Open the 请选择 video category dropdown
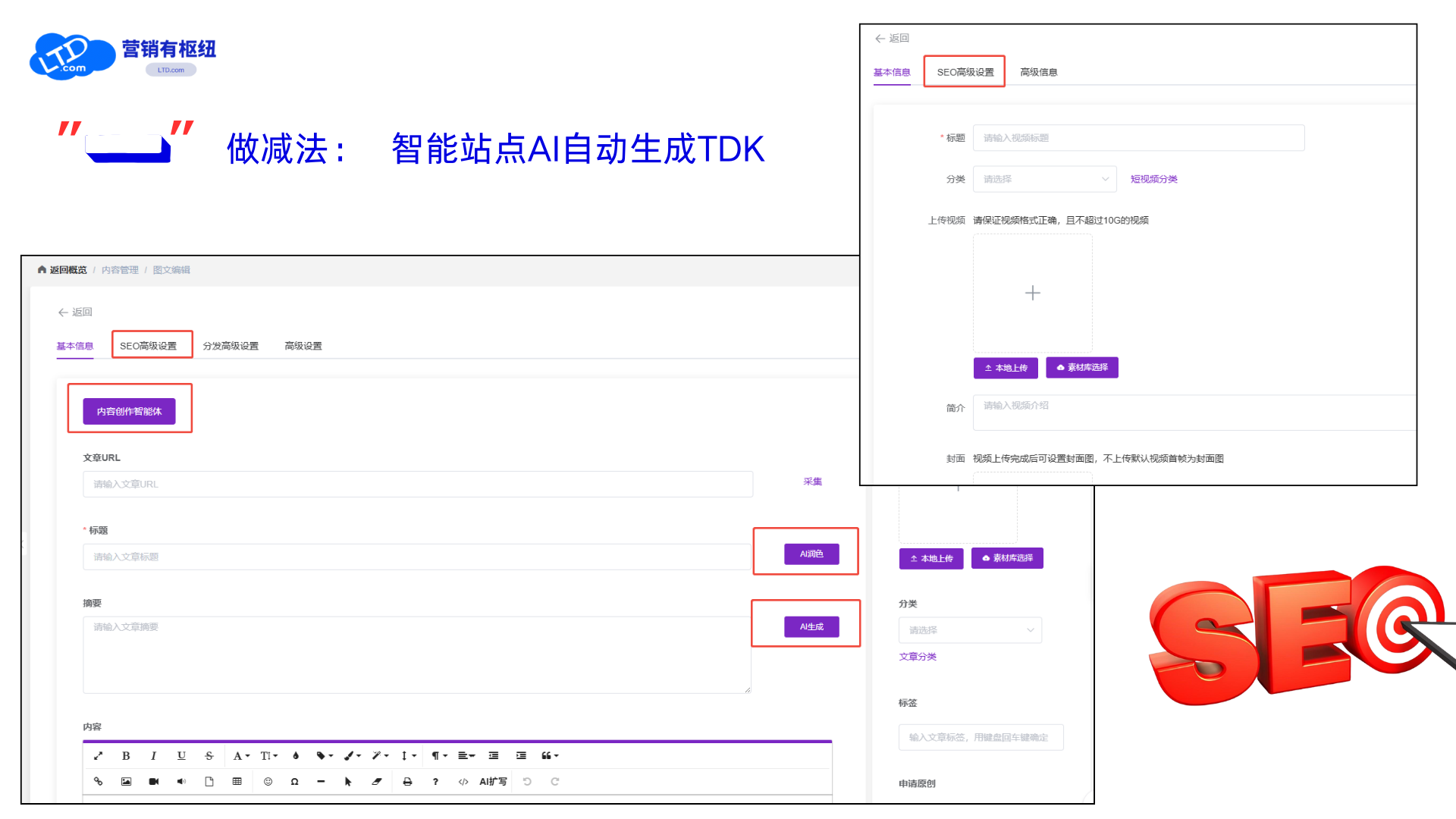 click(1044, 179)
